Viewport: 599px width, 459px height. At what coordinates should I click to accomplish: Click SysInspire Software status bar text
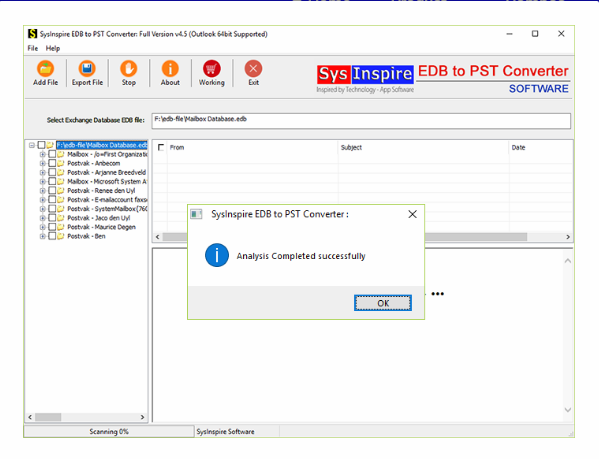pyautogui.click(x=225, y=432)
